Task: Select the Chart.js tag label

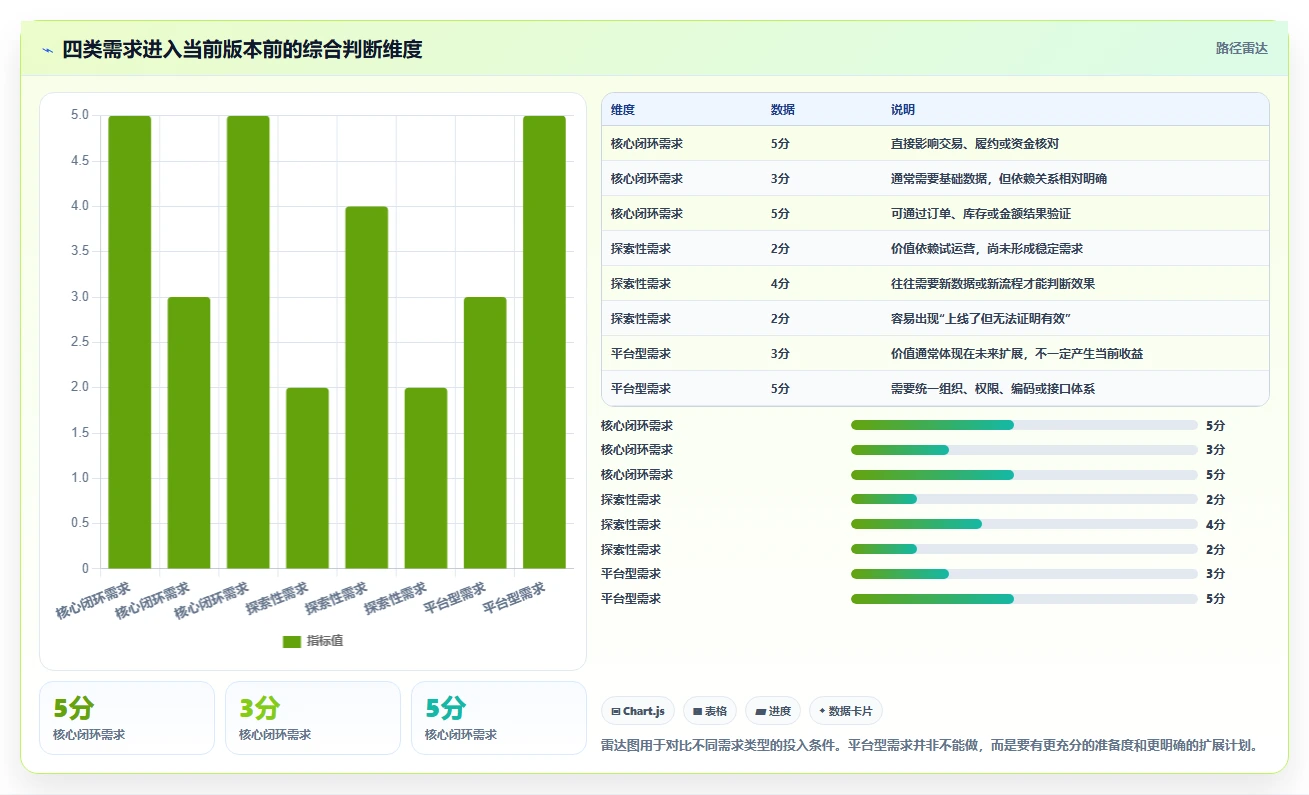Action: coord(644,712)
